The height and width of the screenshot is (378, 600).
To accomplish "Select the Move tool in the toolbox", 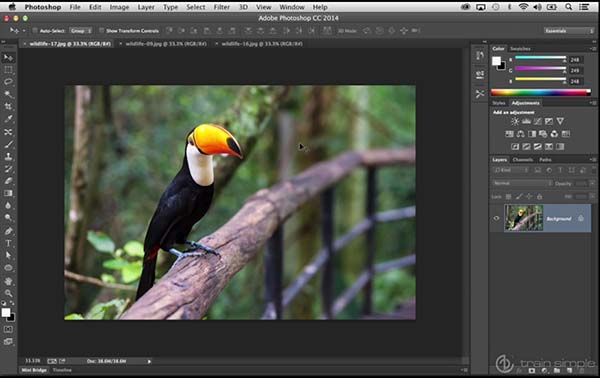I will (8, 57).
